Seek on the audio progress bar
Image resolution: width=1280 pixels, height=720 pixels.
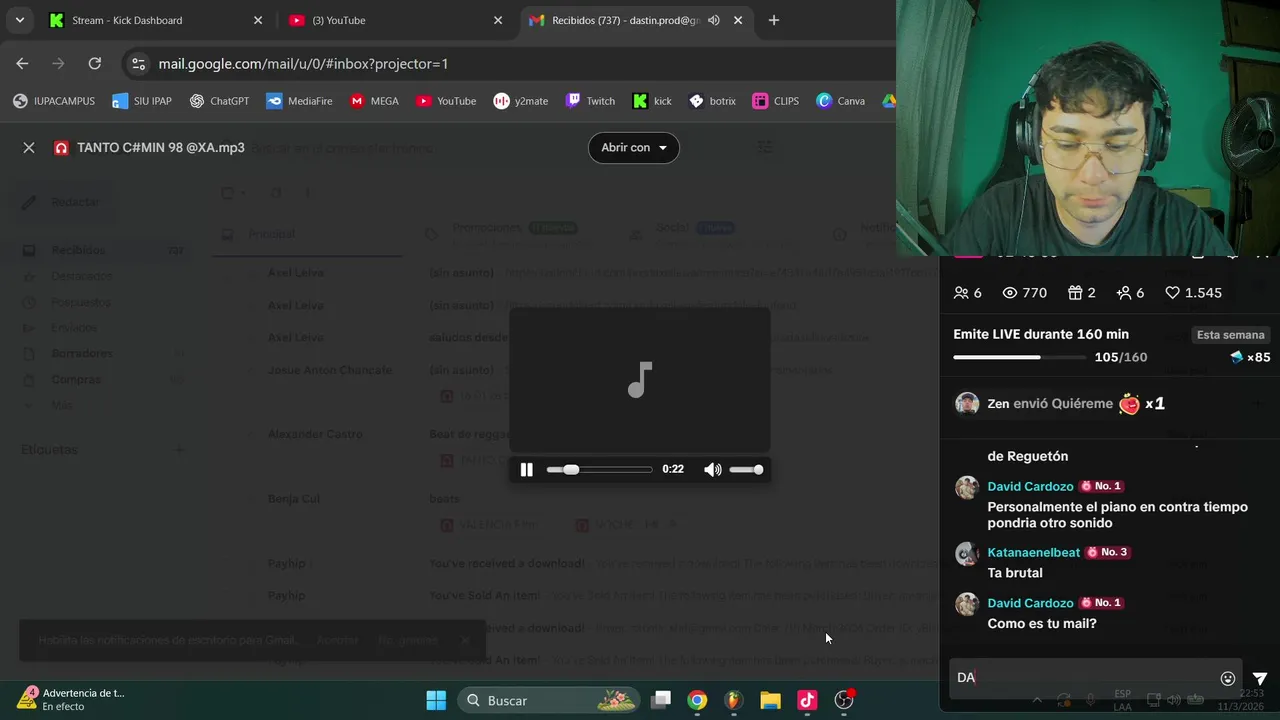599,470
